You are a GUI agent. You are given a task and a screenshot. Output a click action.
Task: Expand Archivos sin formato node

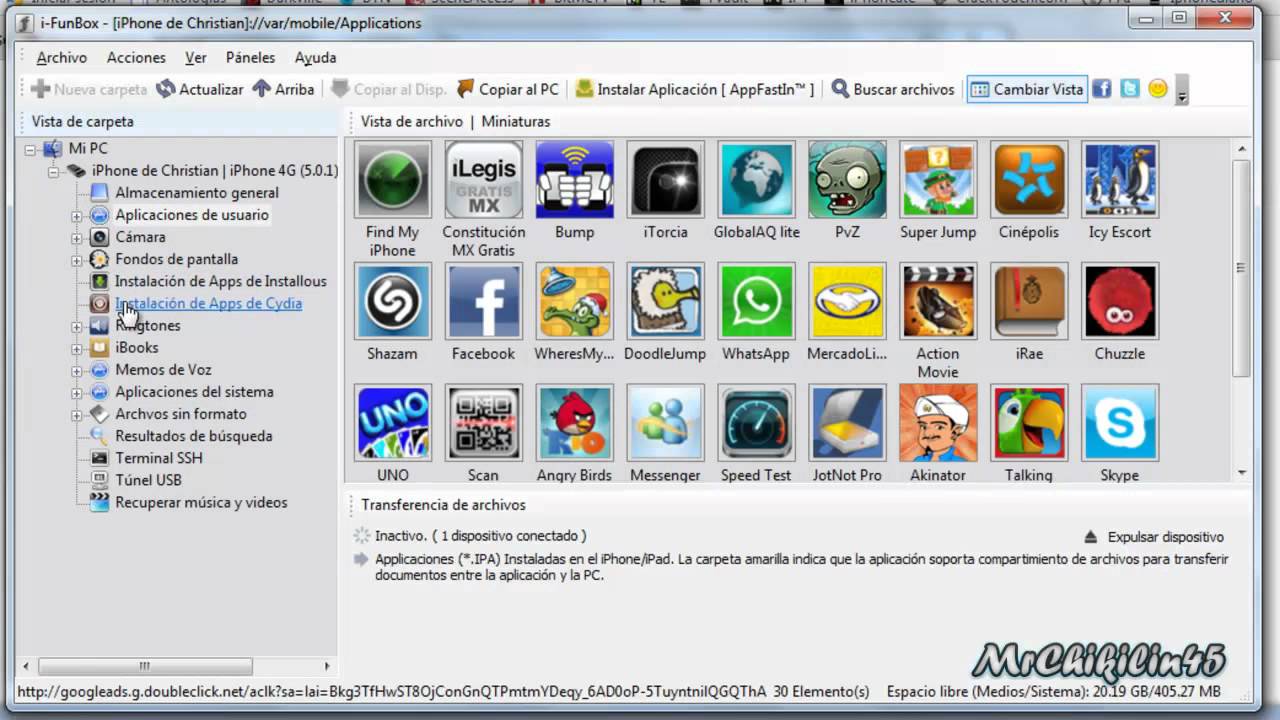[76, 414]
